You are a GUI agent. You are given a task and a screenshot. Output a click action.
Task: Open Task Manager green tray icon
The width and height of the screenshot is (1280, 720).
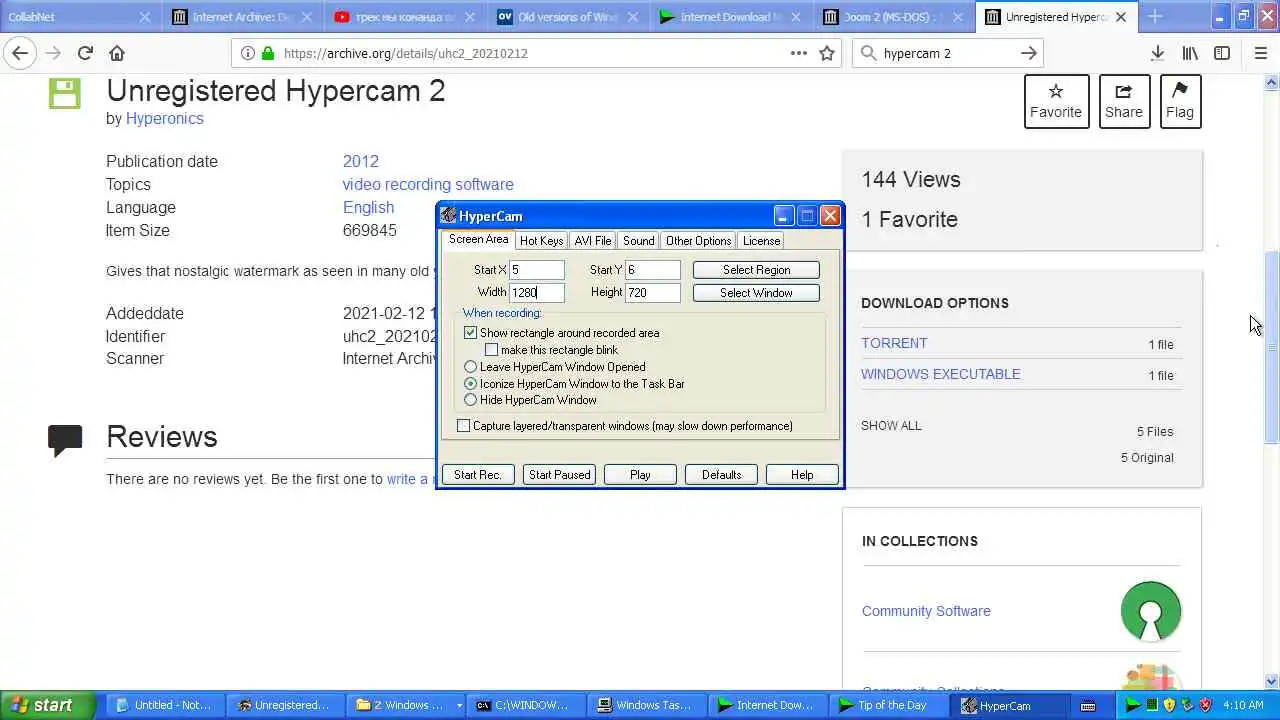click(x=1151, y=705)
